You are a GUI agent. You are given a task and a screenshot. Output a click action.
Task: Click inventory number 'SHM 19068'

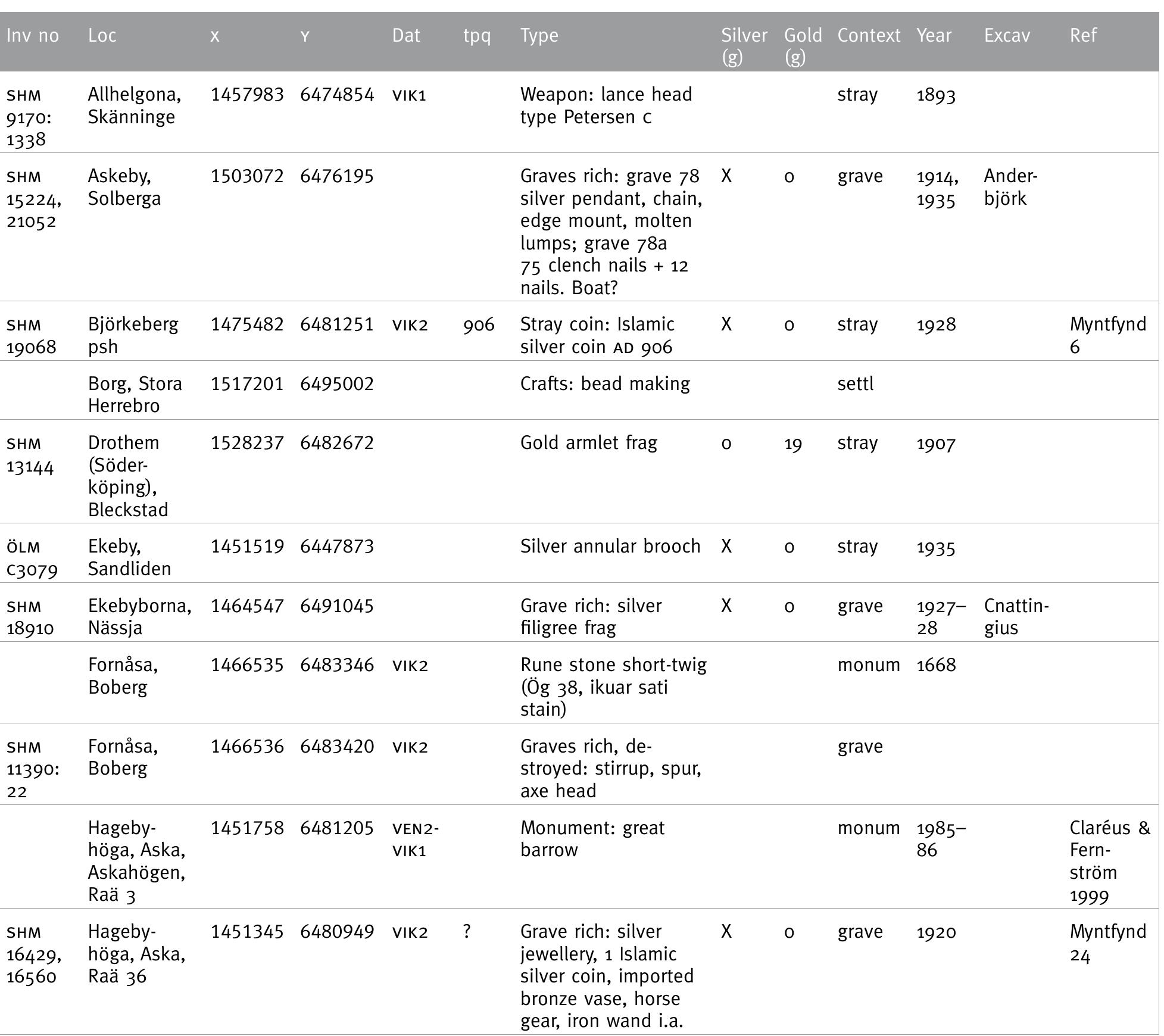[31, 335]
